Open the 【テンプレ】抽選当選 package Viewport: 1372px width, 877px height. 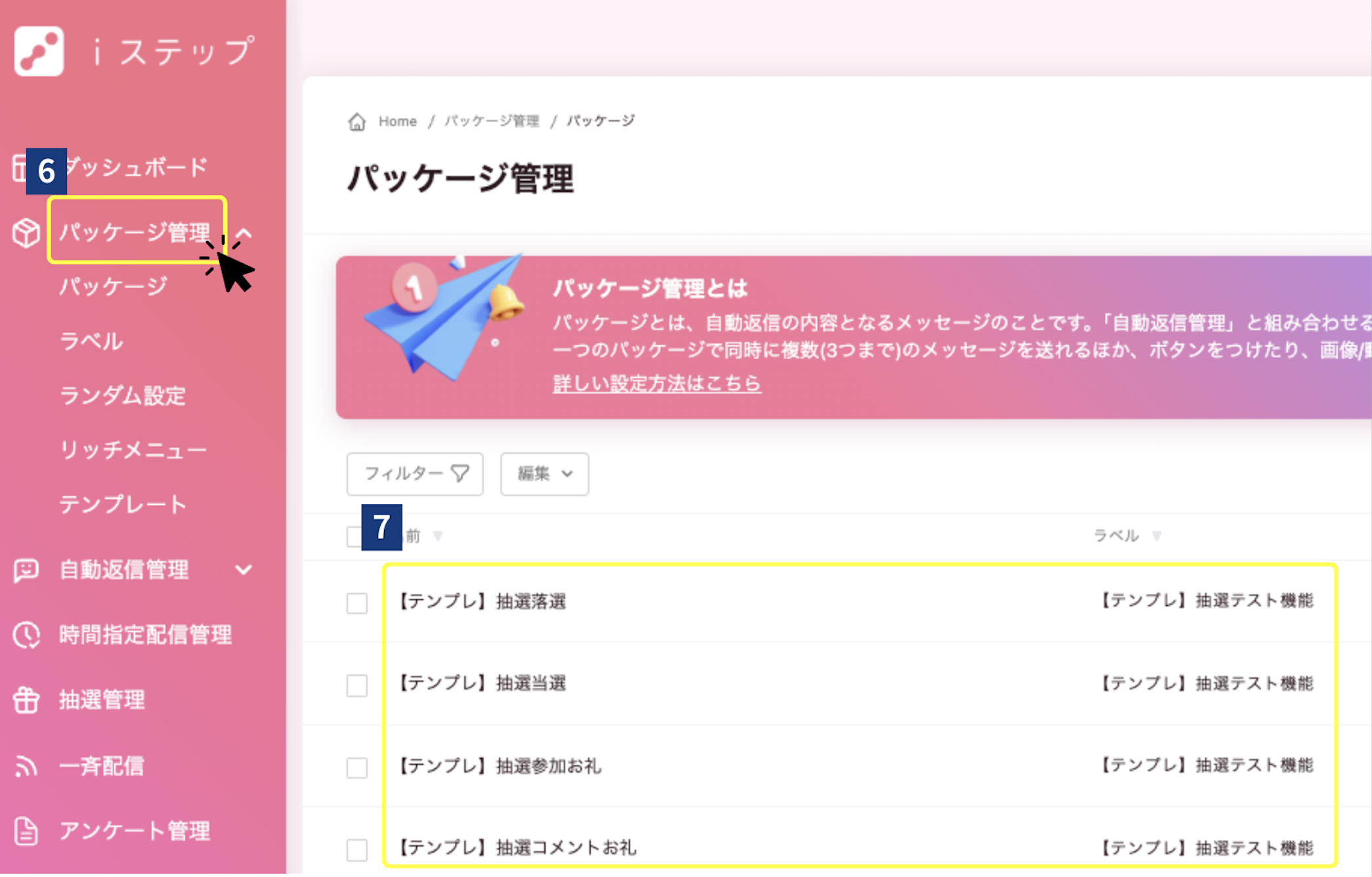coord(482,683)
